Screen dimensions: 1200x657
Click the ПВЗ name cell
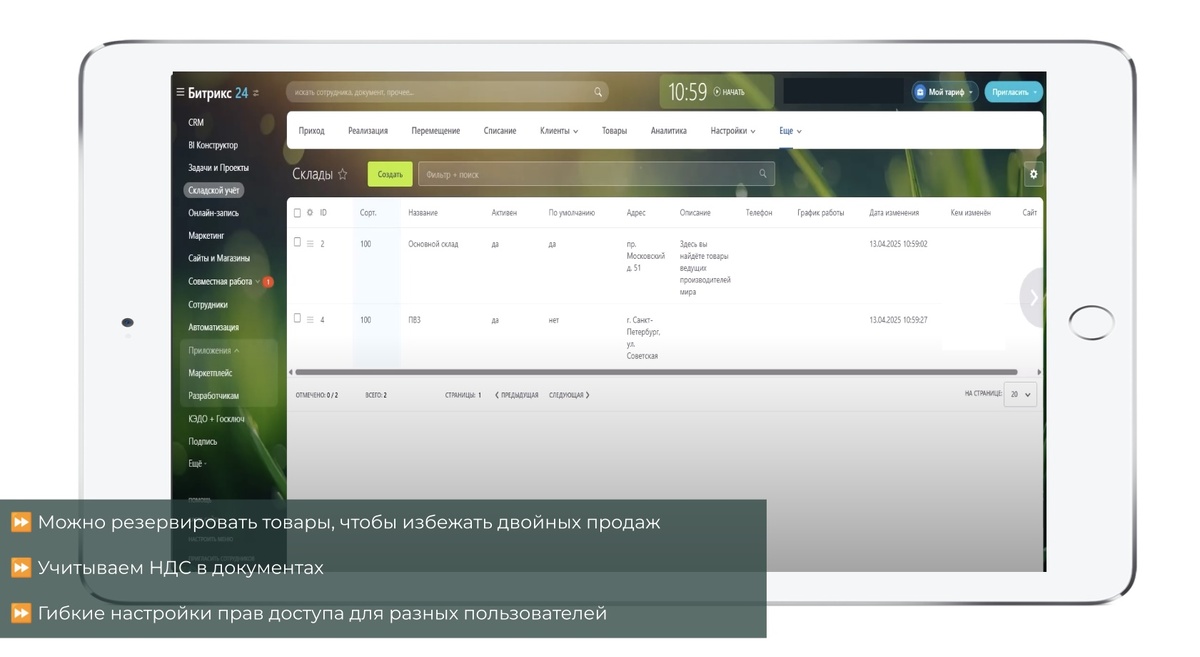click(x=414, y=320)
